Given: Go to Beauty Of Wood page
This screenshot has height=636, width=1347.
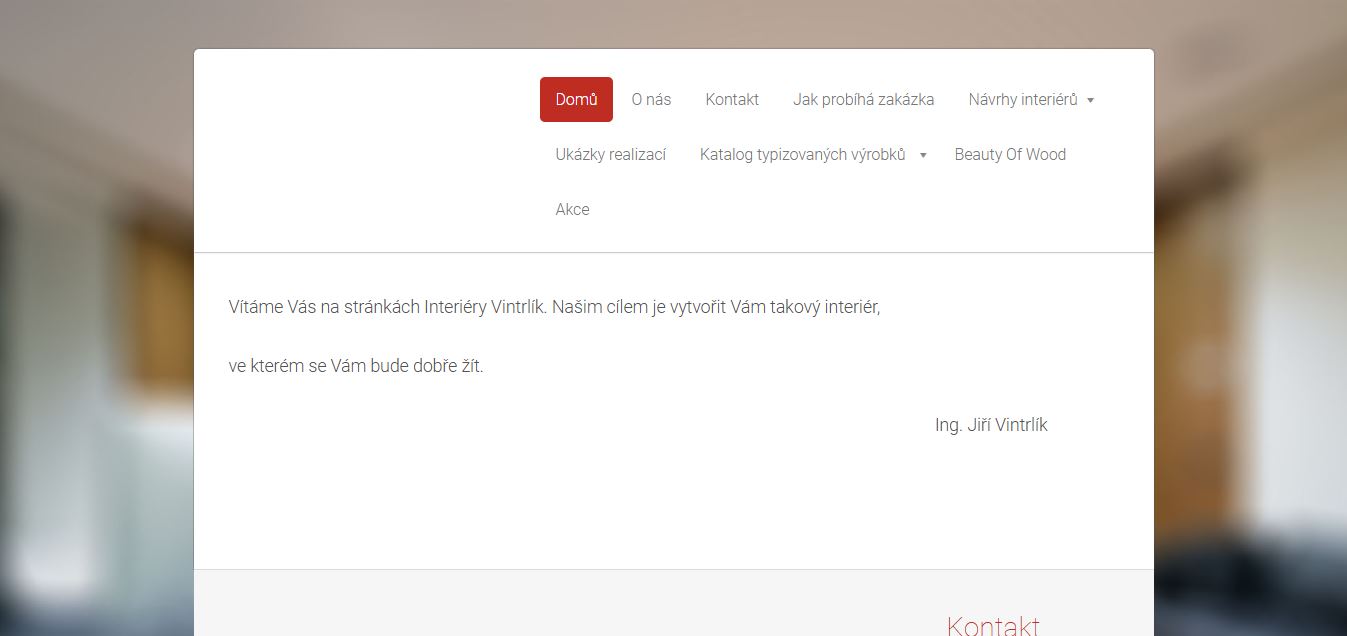Looking at the screenshot, I should point(1010,154).
